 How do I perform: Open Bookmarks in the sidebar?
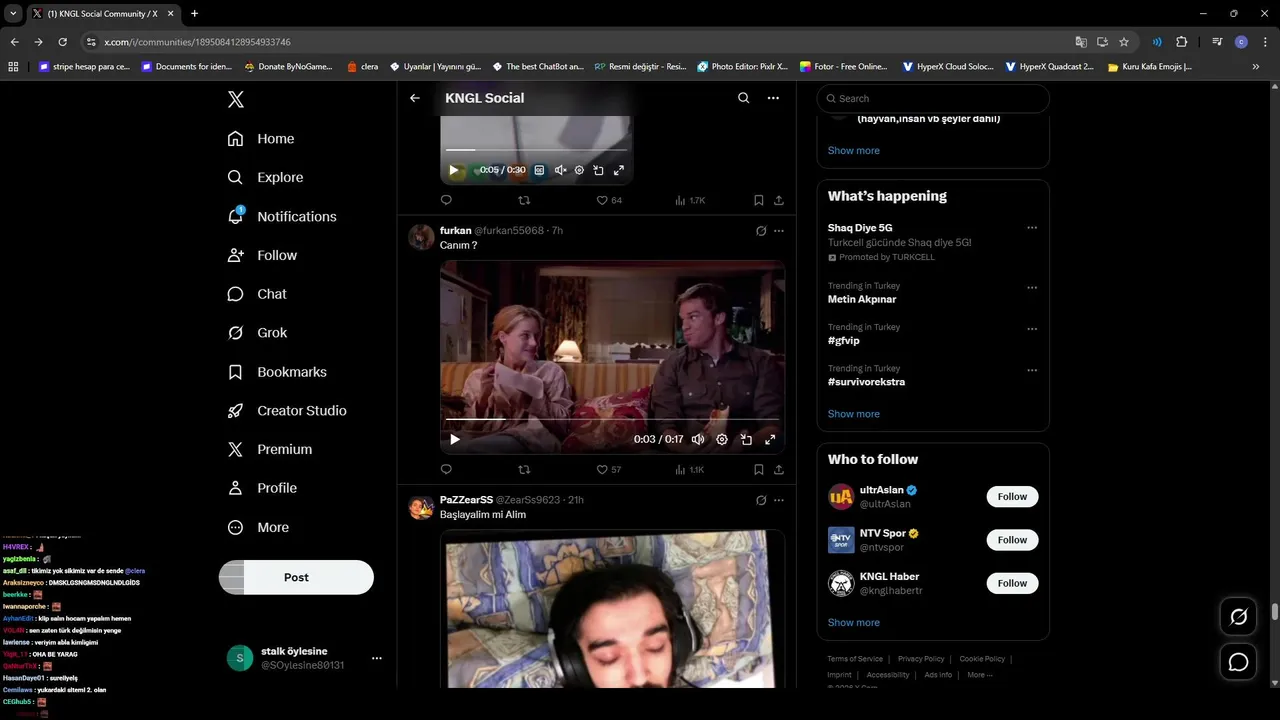(277, 372)
